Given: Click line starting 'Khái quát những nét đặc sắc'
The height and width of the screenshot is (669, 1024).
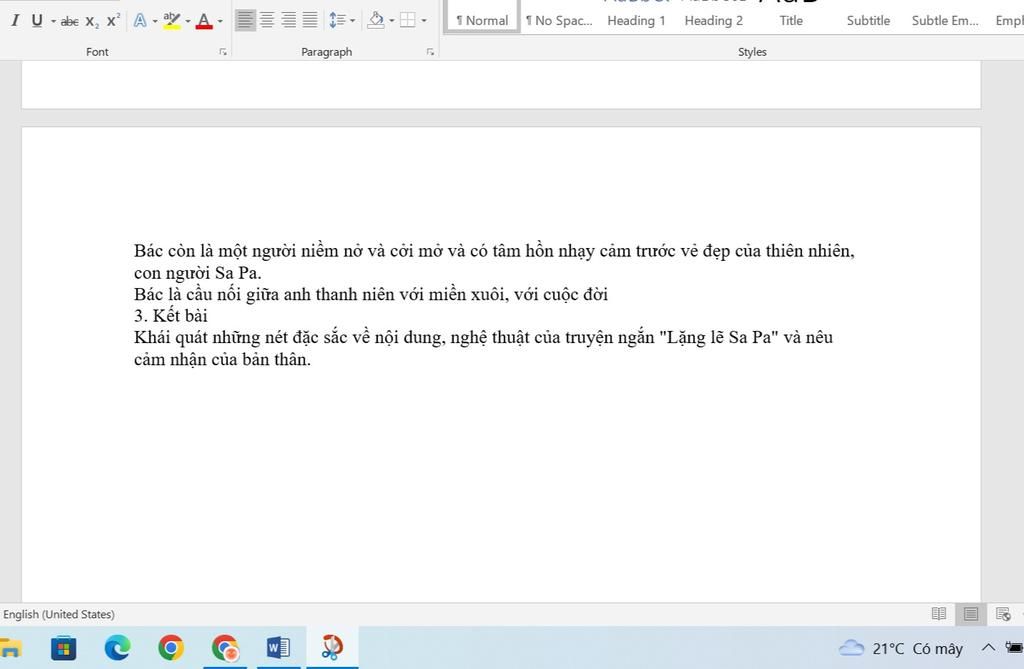Looking at the screenshot, I should click(x=483, y=337).
